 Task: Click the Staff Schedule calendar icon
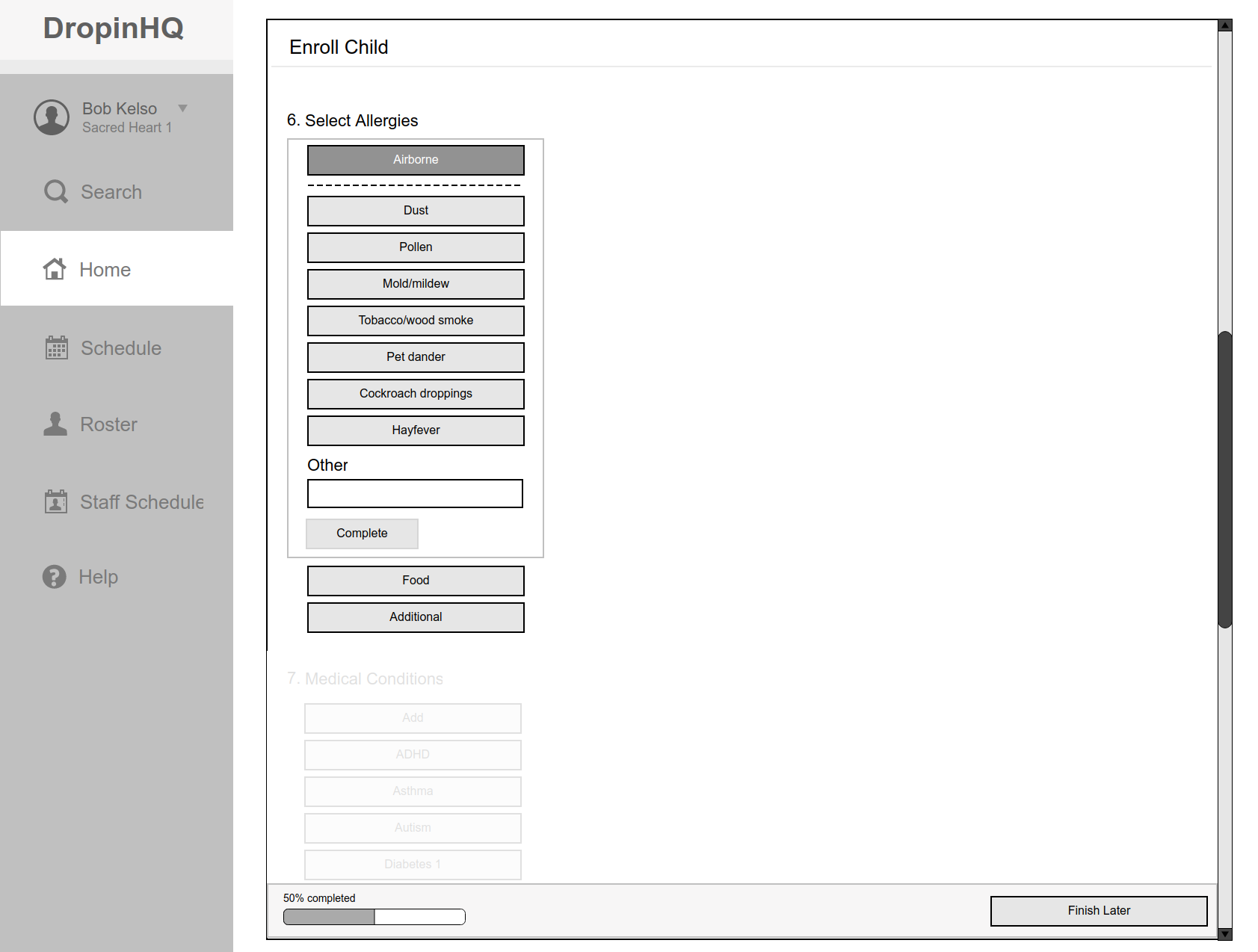pos(56,501)
